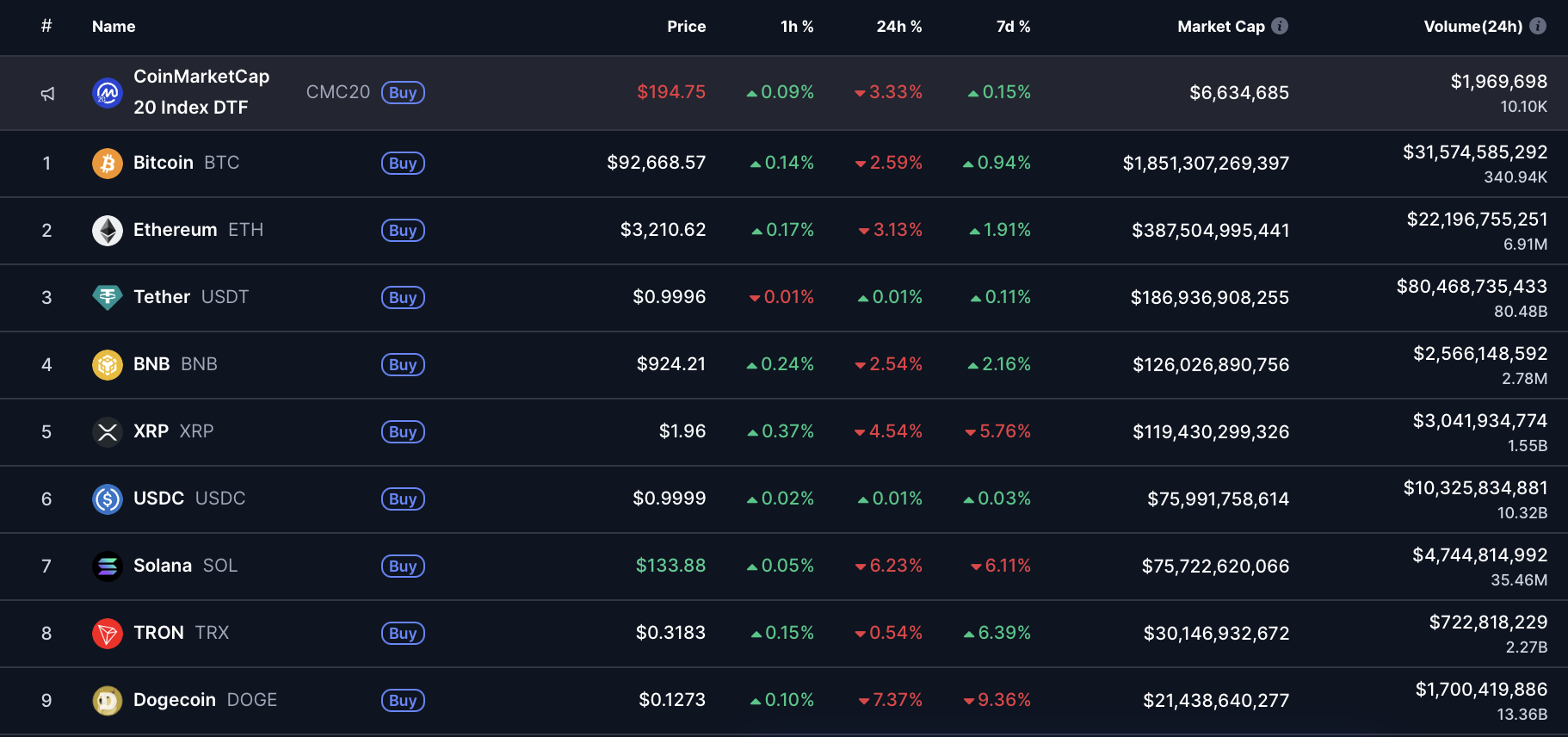Click the Dogecoin logo icon
Viewport: 1568px width, 737px height.
tap(108, 701)
